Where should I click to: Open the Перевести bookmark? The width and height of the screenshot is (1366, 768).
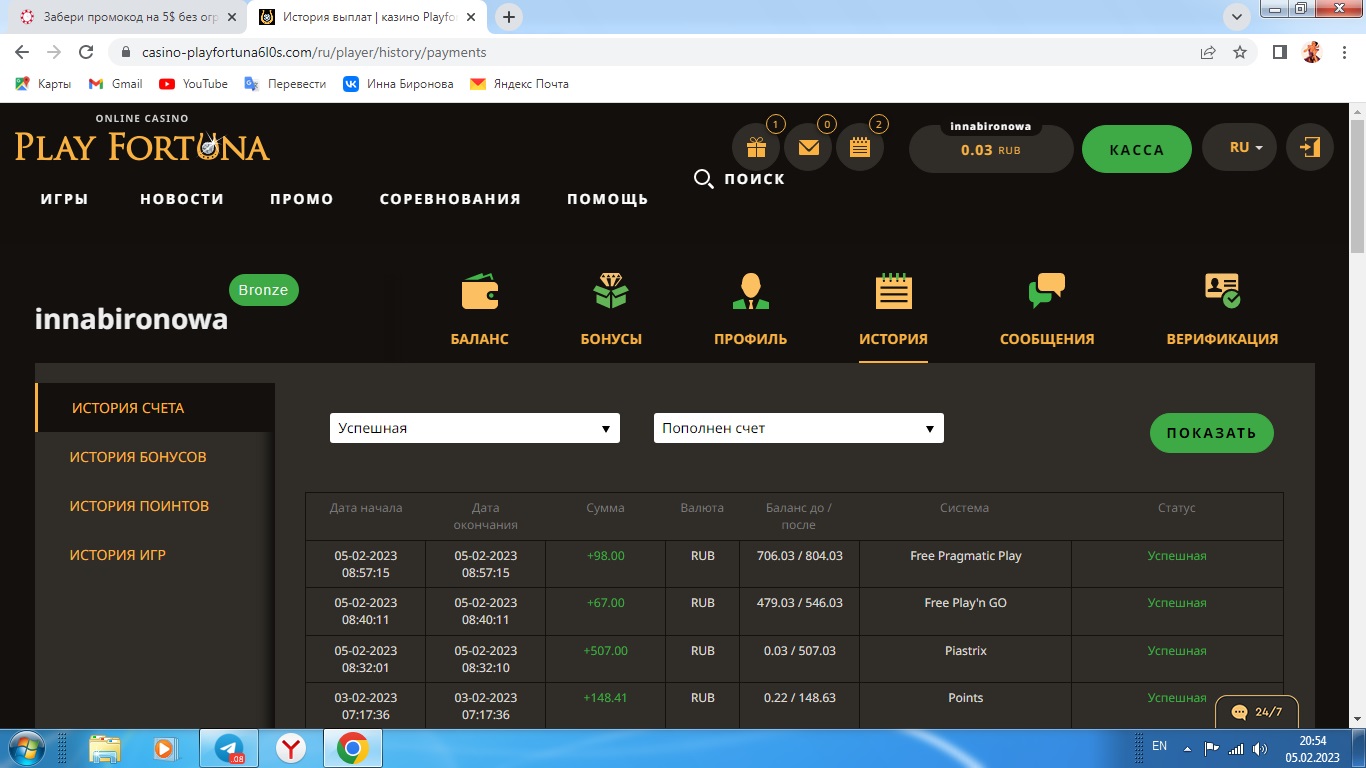[285, 84]
